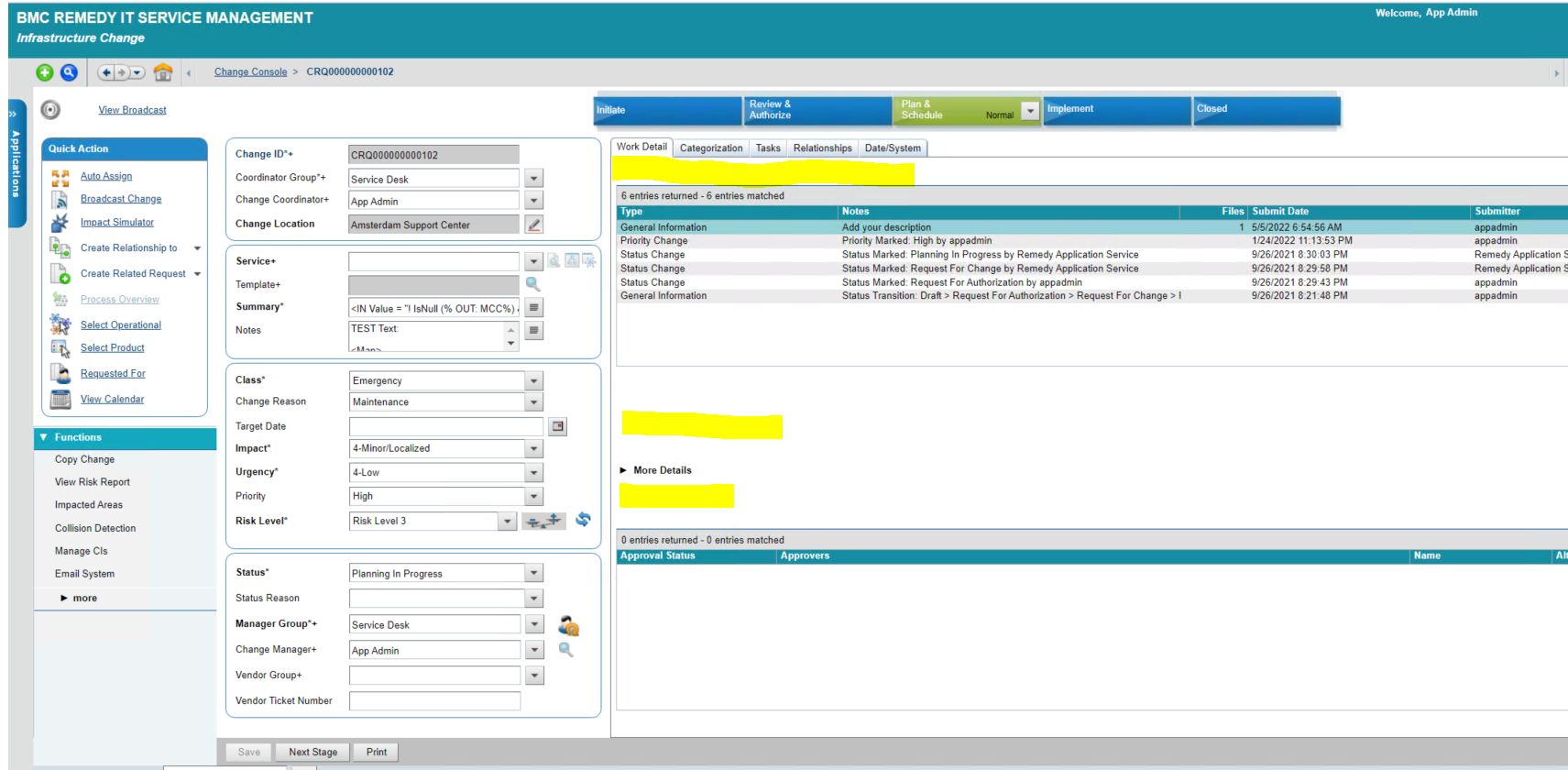This screenshot has width=1568, height=770.
Task: Click the Broadcast Change icon
Action: [x=60, y=200]
